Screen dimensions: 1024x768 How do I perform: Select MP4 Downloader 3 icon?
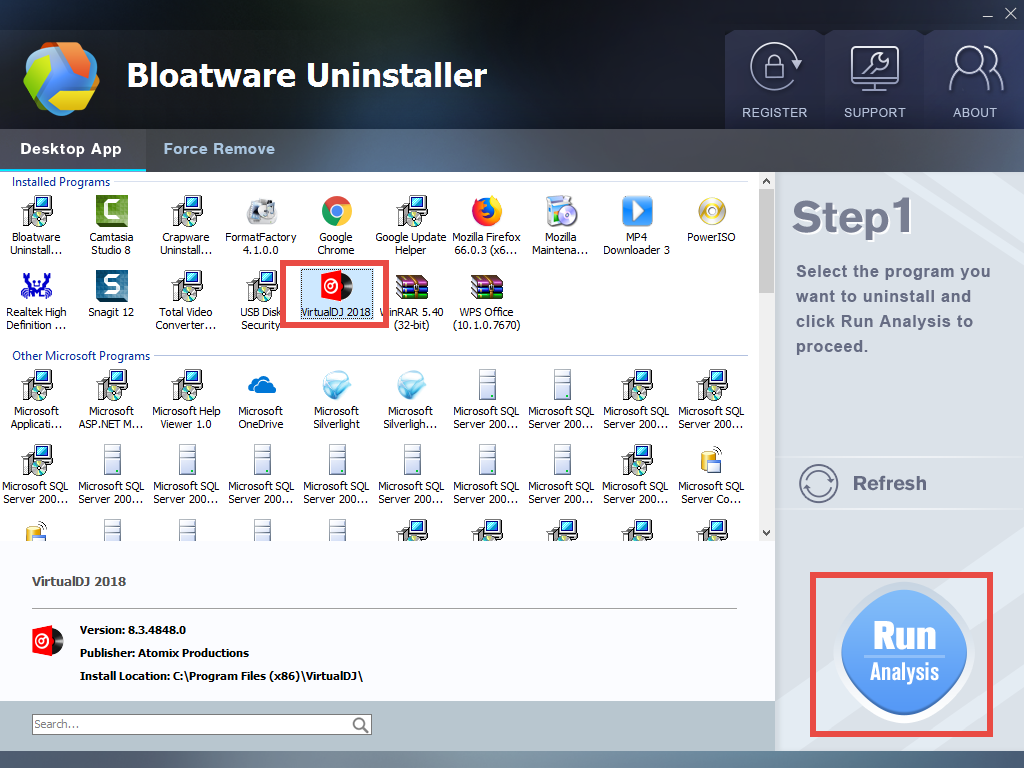click(x=637, y=212)
